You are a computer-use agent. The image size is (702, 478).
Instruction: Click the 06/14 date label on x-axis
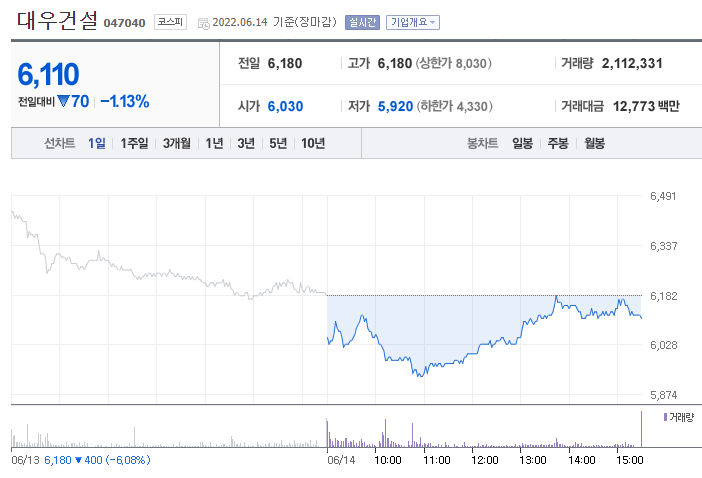[341, 460]
